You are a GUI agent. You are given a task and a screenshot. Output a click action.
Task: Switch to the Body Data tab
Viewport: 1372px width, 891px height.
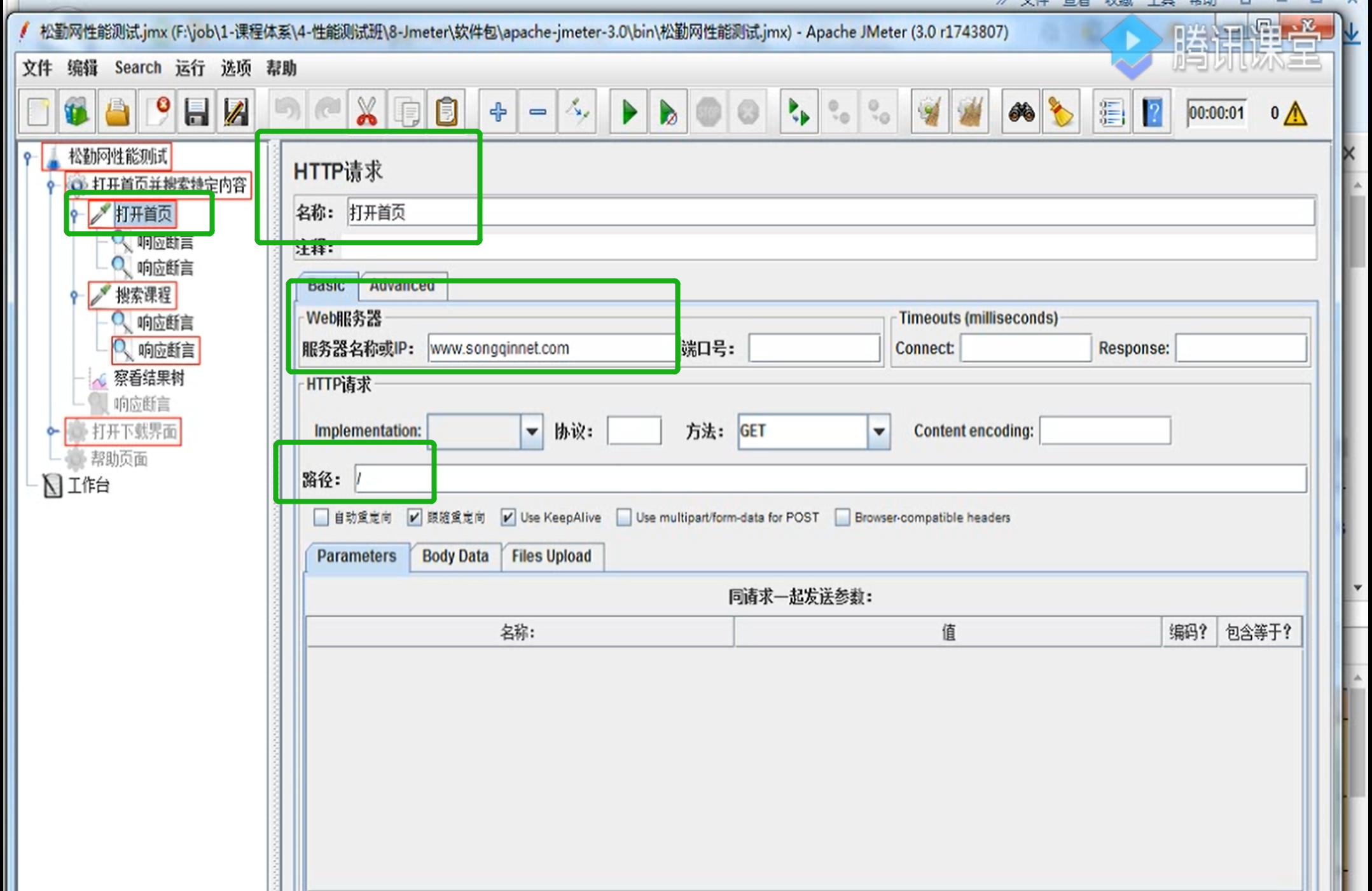[x=455, y=556]
